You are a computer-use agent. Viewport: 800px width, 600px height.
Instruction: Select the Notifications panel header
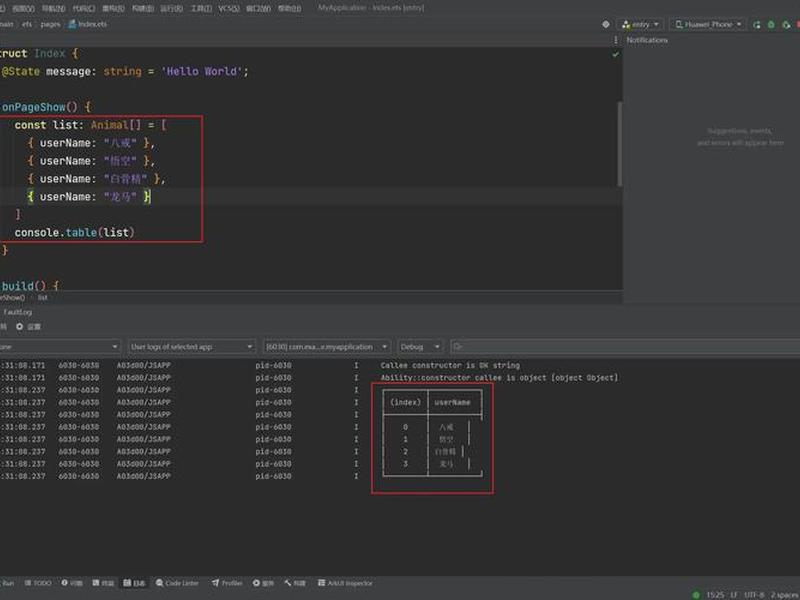(647, 40)
